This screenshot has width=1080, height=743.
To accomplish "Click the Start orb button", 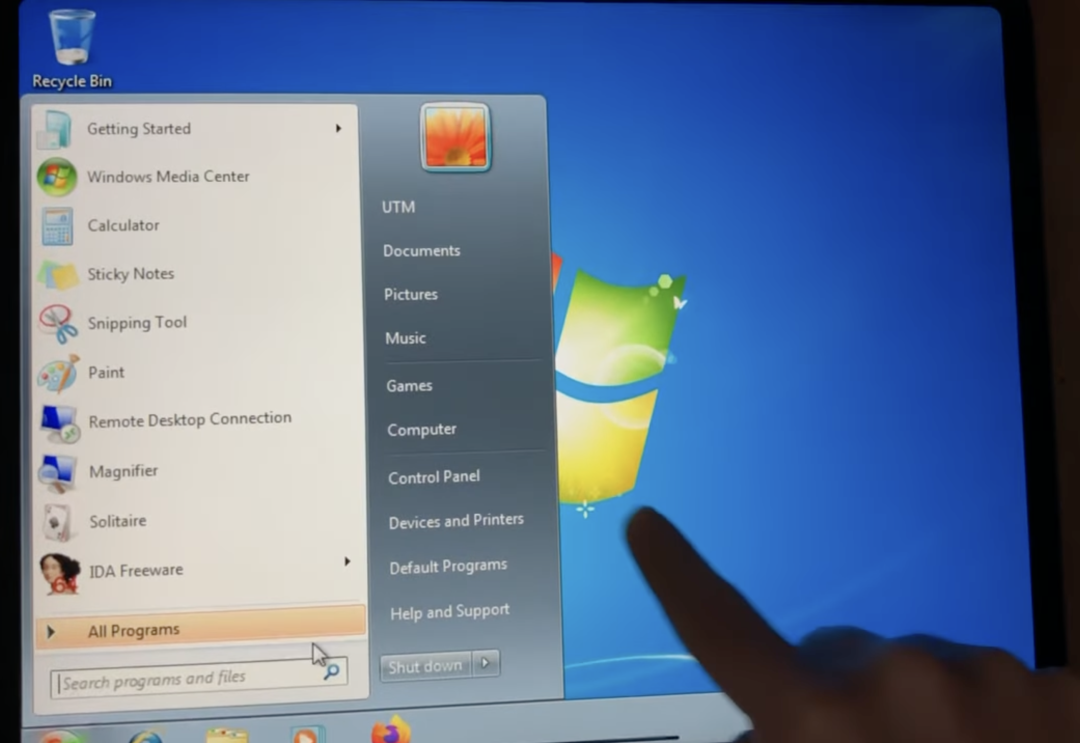I will click(62, 736).
